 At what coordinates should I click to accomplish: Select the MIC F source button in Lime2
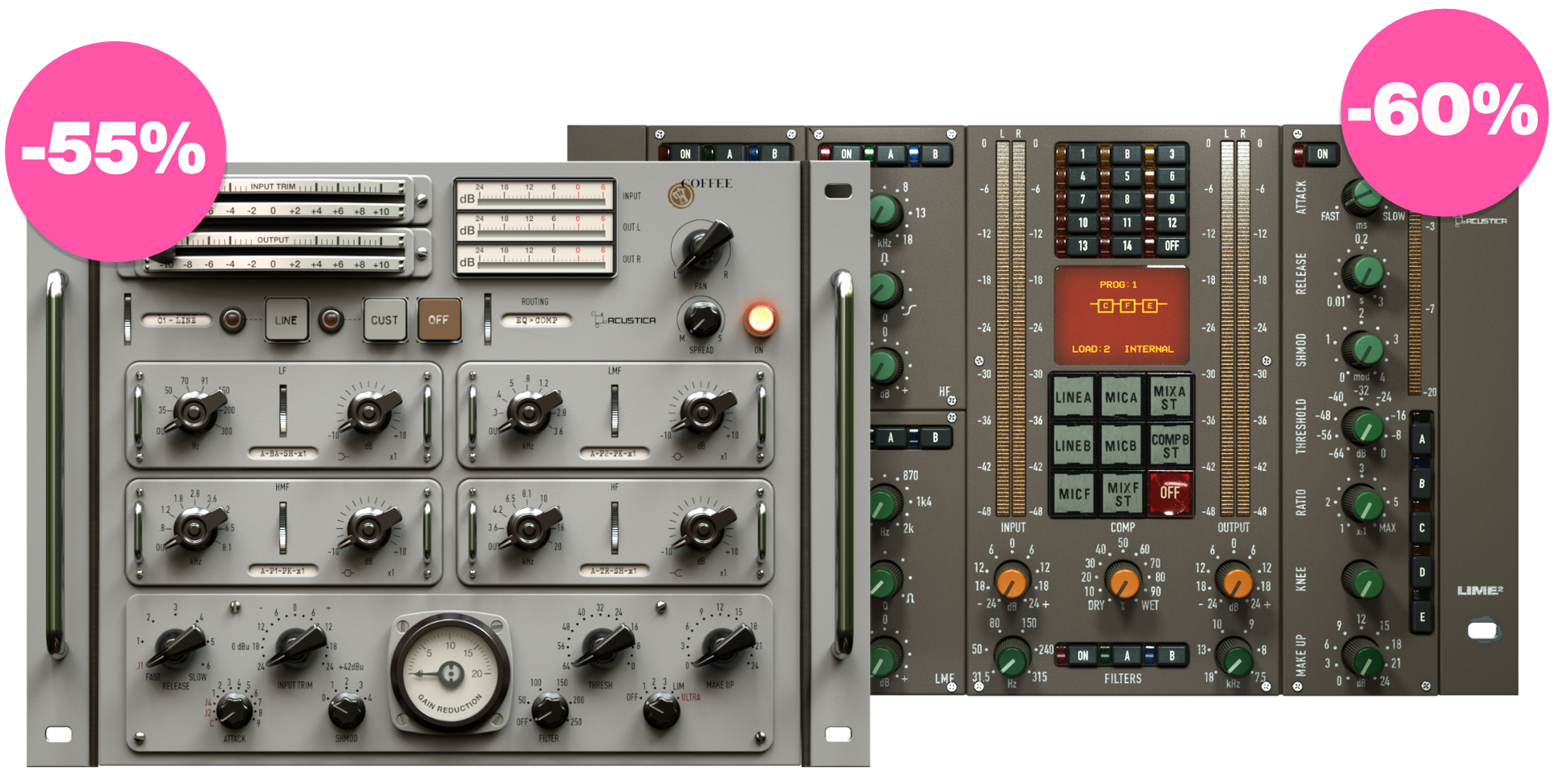click(1073, 493)
